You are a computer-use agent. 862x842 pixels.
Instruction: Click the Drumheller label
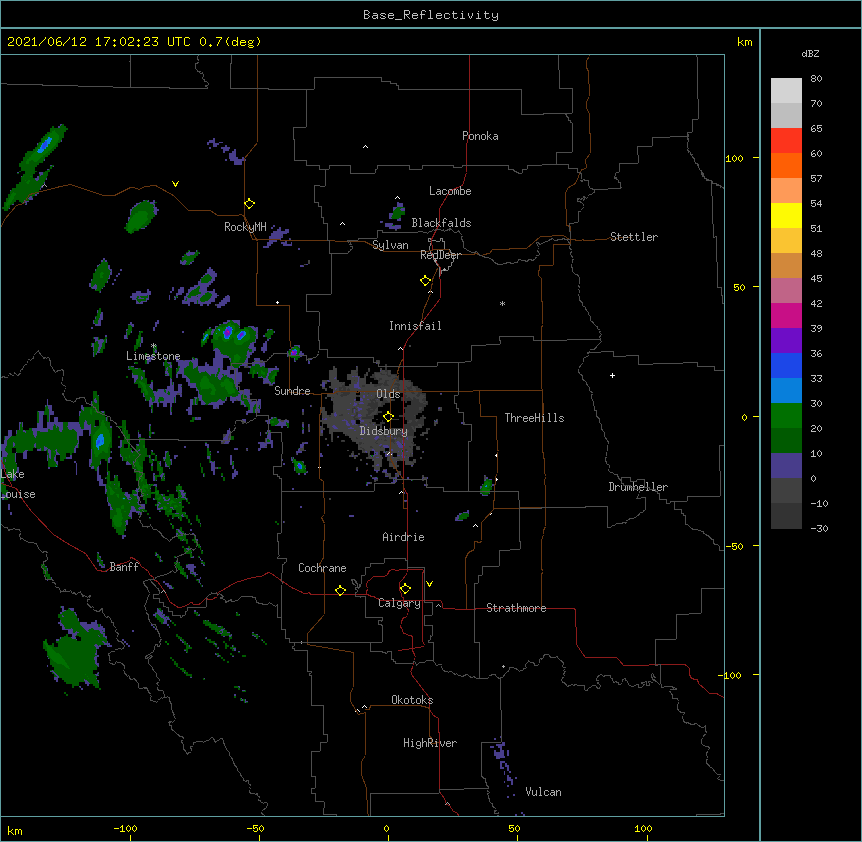[x=638, y=487]
